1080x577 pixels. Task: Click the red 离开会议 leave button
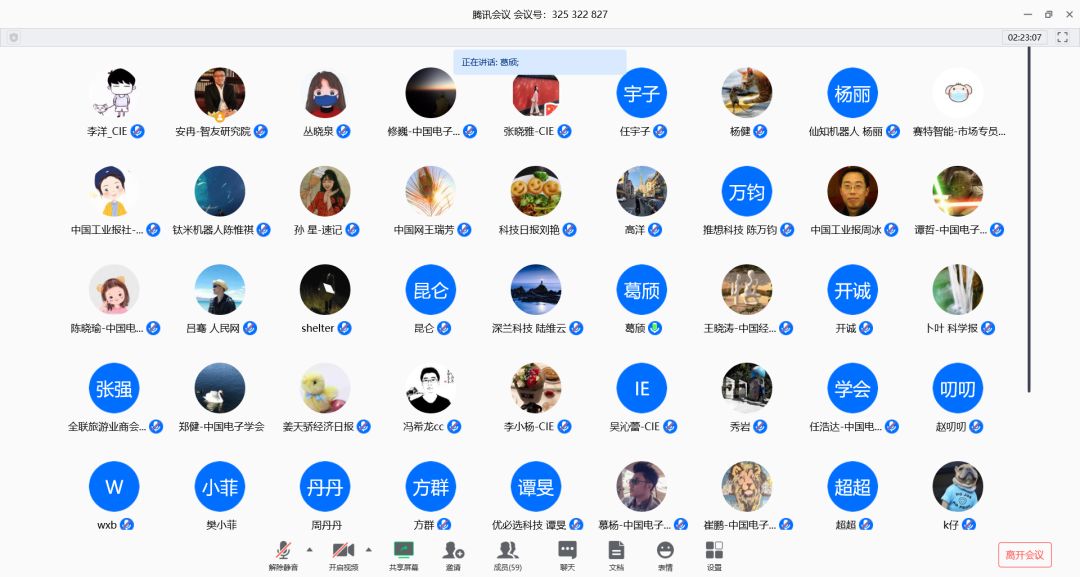tap(1024, 555)
